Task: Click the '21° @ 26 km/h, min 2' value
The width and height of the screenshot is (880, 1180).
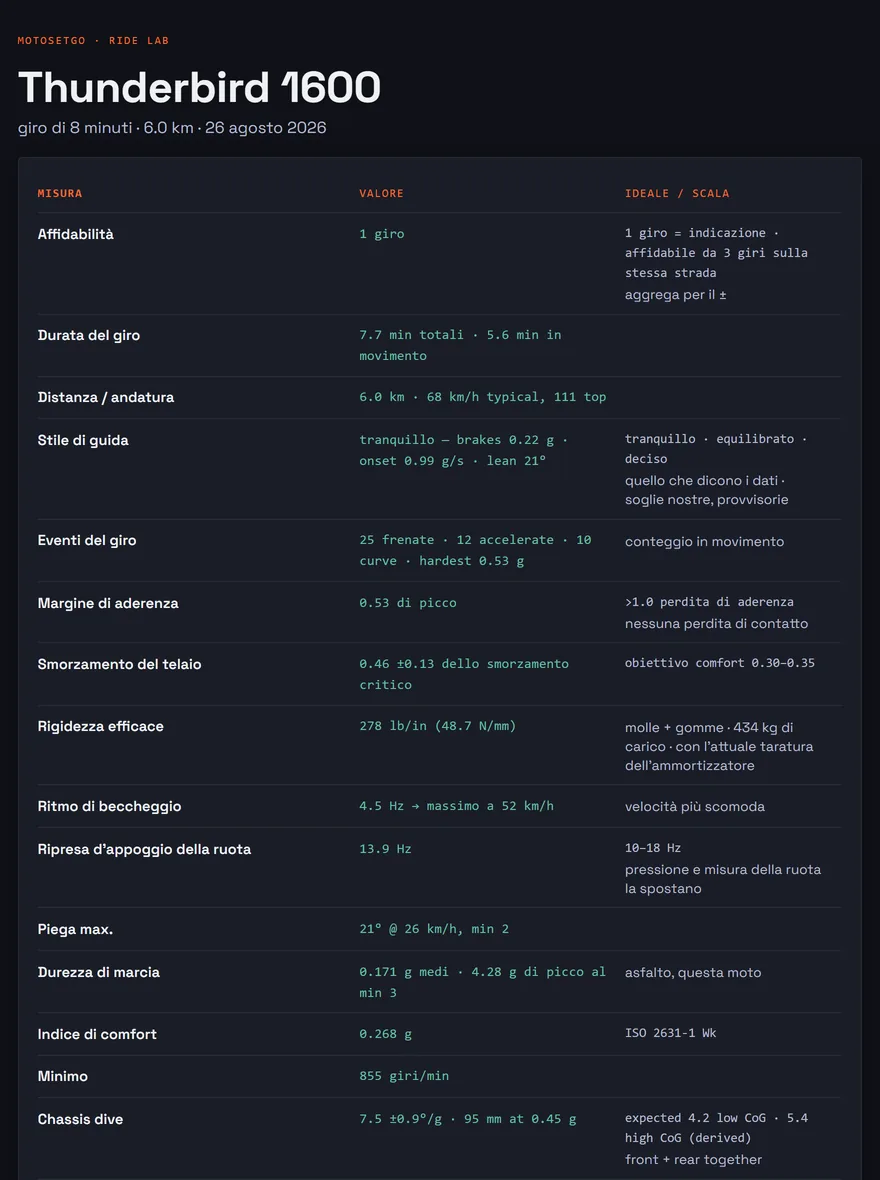Action: pos(434,929)
